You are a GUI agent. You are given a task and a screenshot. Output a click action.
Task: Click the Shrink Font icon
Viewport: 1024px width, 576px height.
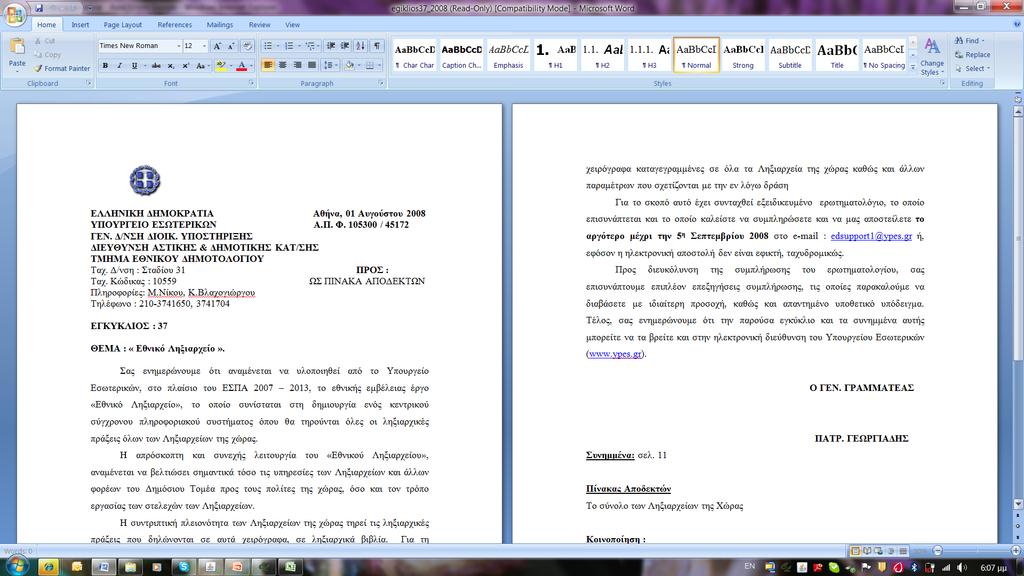tap(231, 46)
